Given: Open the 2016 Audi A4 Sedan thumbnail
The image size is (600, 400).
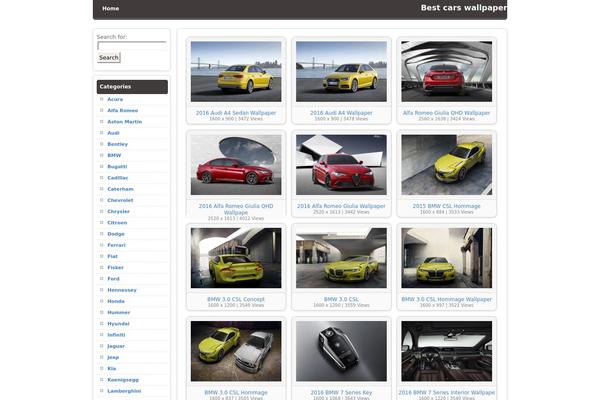Looking at the screenshot, I should pos(236,72).
